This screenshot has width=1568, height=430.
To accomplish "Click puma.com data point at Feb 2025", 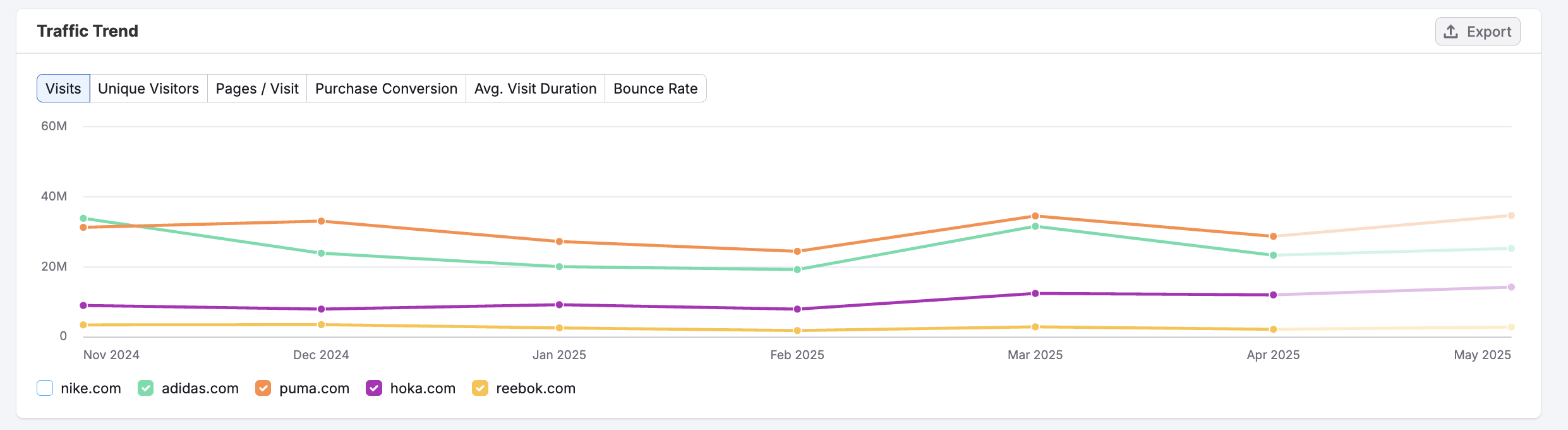I will coord(797,252).
